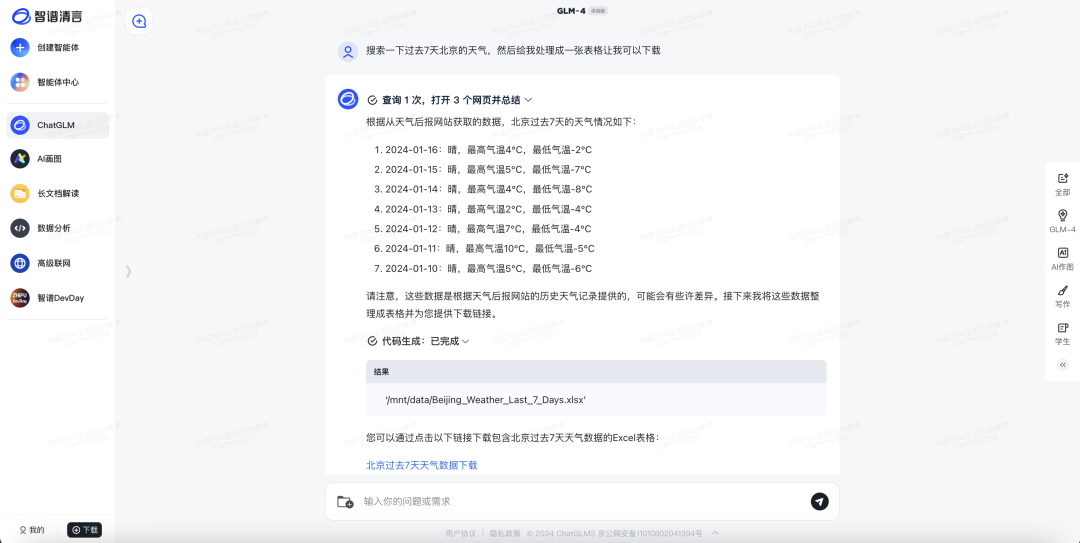
Task: Open 智能体中心 from the sidebar
Action: [x=58, y=82]
